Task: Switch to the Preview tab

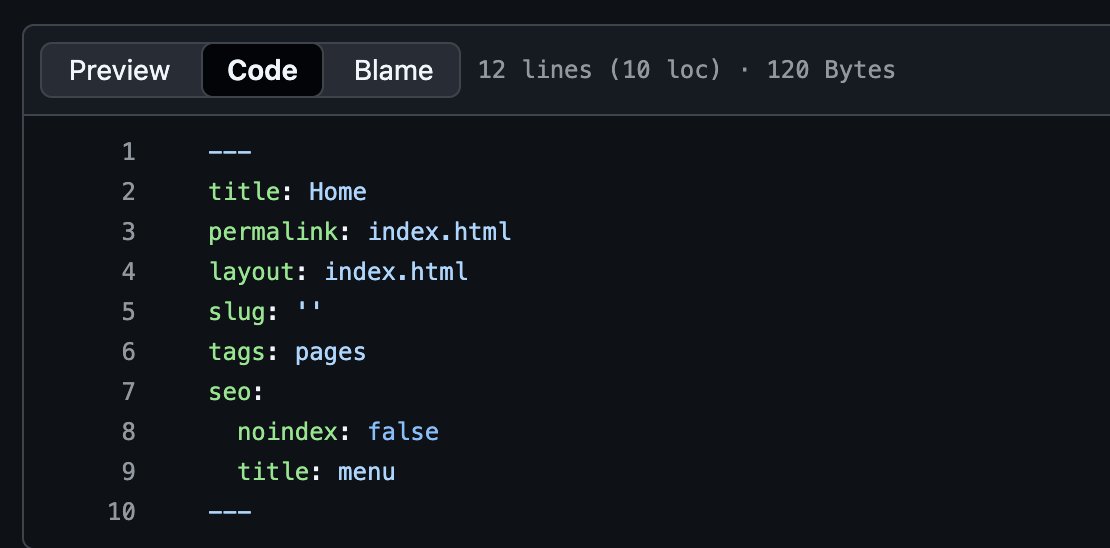Action: coord(120,70)
